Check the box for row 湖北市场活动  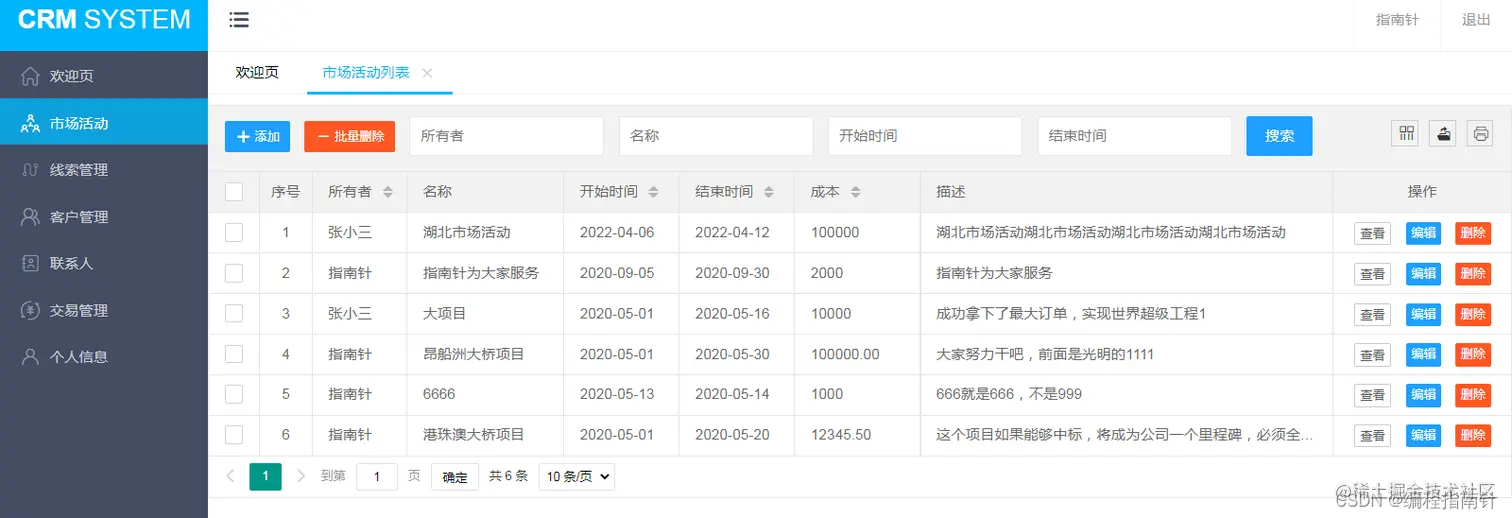click(234, 232)
